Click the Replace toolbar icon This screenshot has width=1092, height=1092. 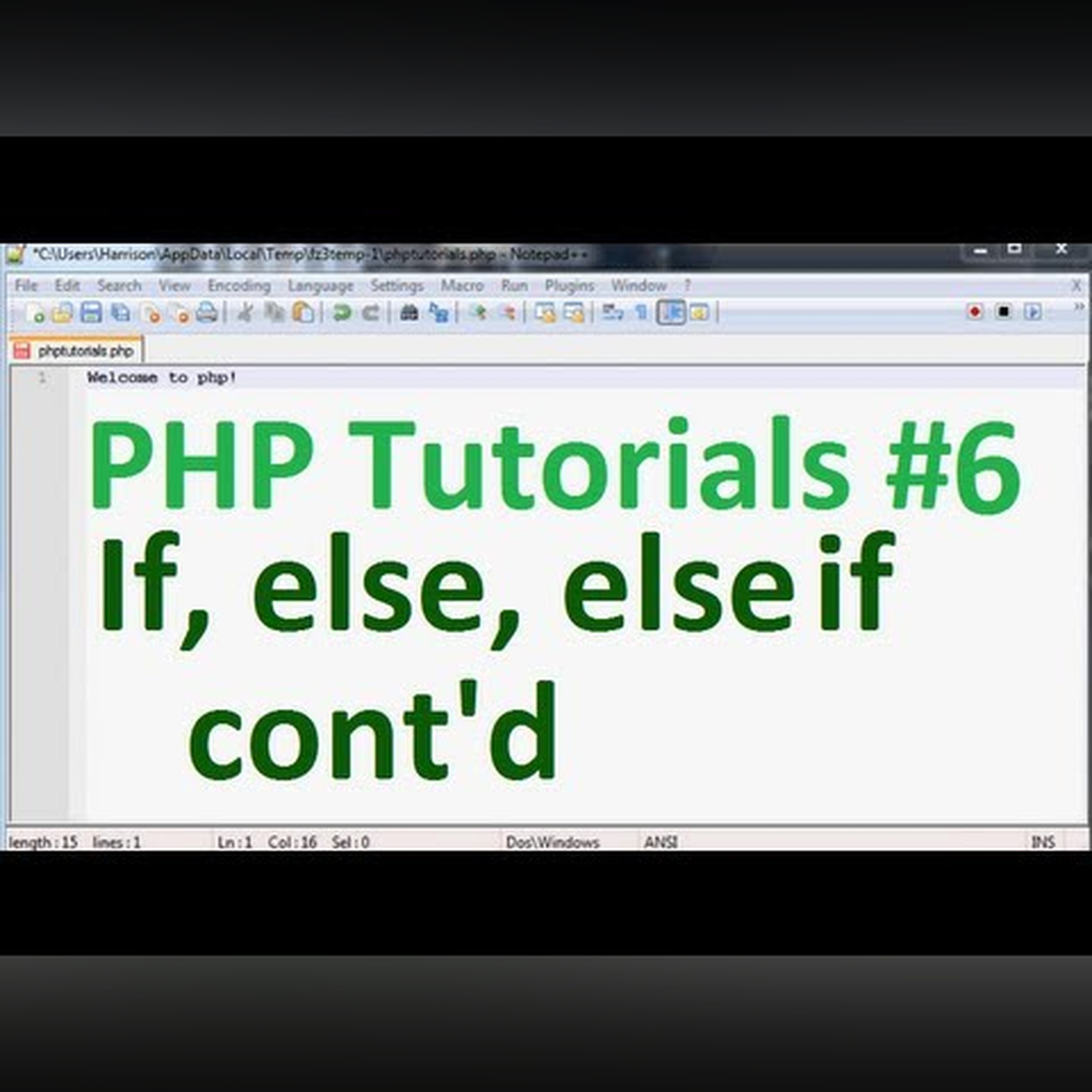pyautogui.click(x=439, y=313)
